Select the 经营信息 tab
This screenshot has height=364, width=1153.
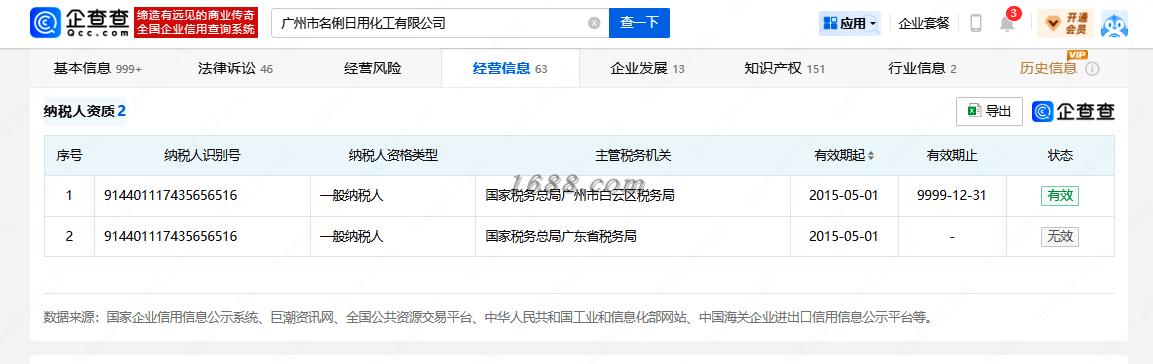pyautogui.click(x=510, y=68)
